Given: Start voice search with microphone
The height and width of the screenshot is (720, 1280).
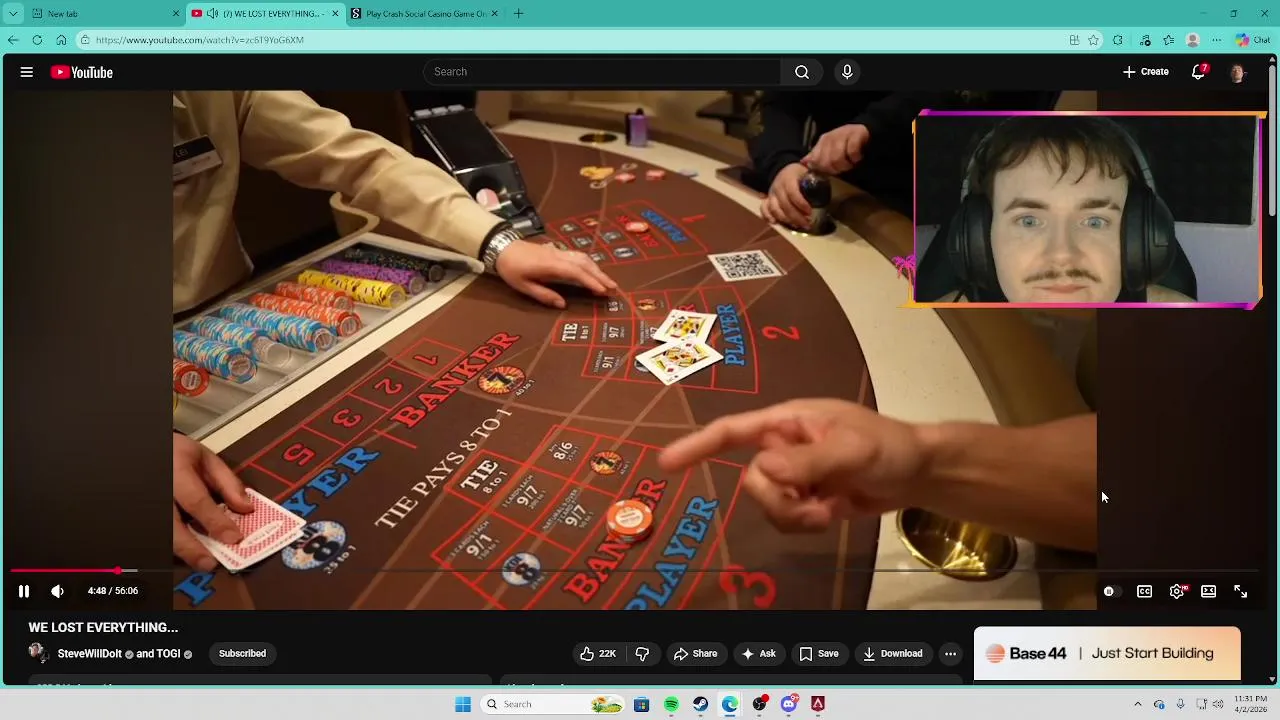Looking at the screenshot, I should (x=847, y=72).
